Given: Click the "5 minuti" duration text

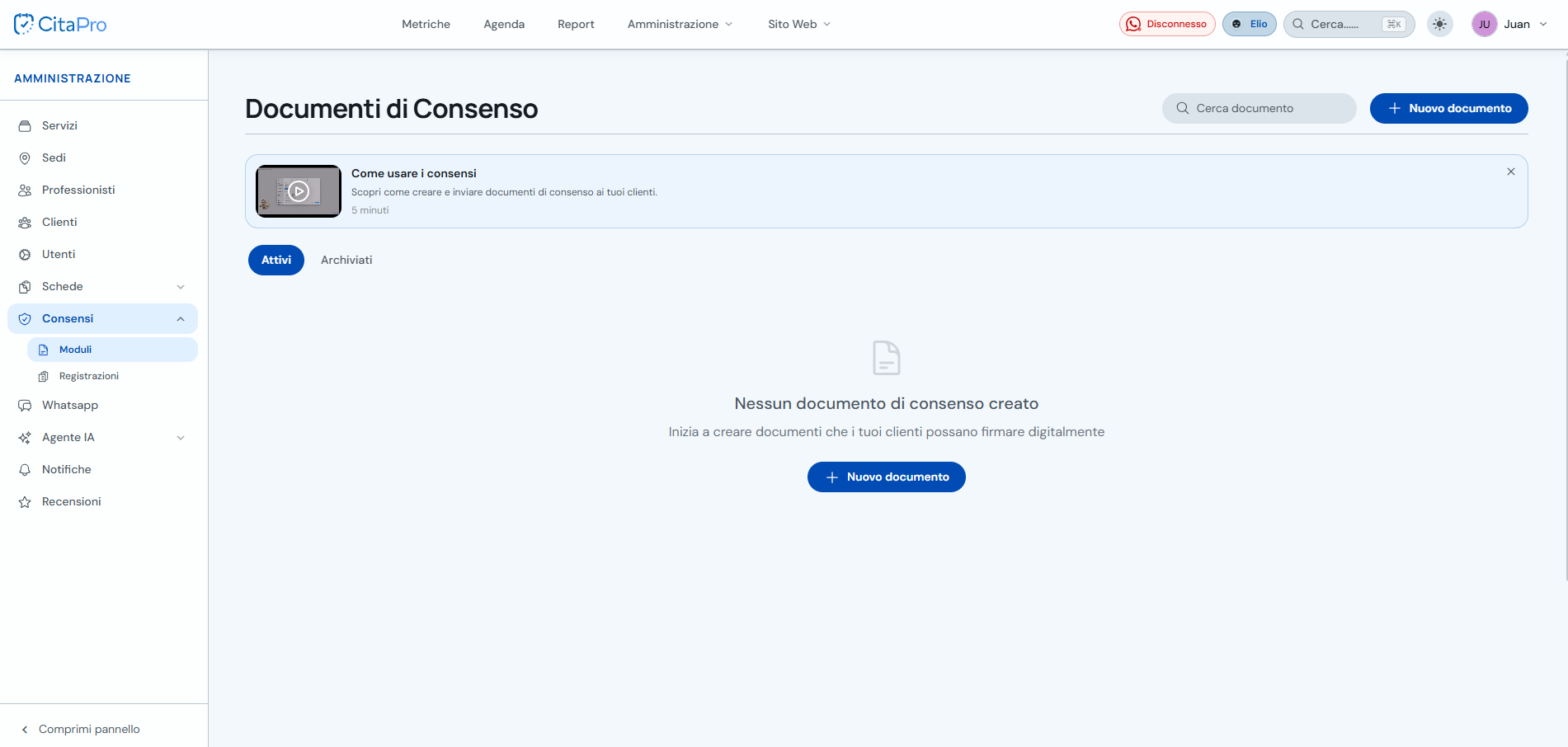Looking at the screenshot, I should (x=370, y=210).
